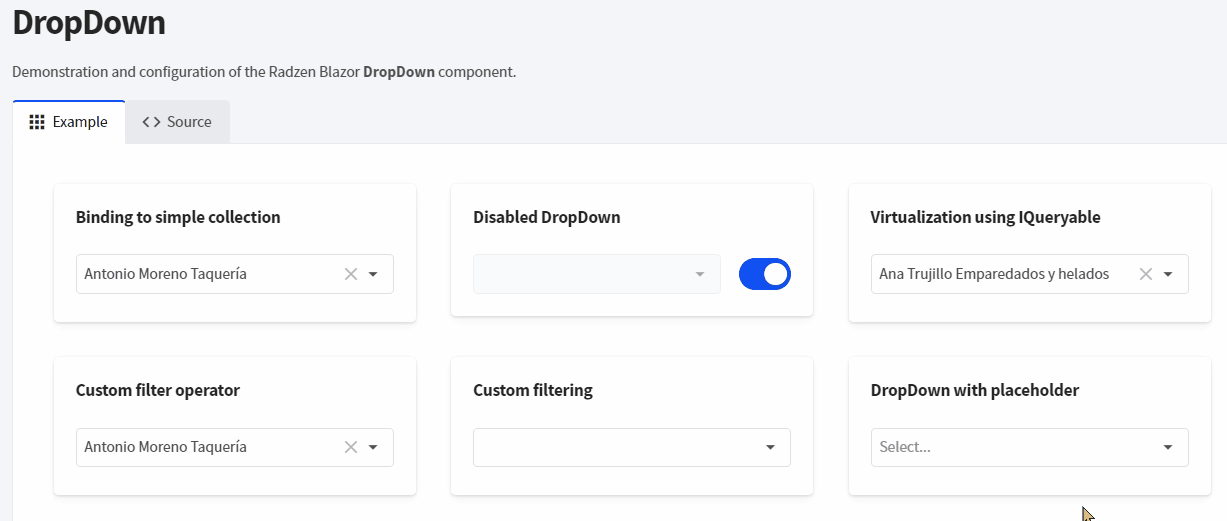
Task: Click the "Select..." placeholder field
Action: click(x=1010, y=447)
